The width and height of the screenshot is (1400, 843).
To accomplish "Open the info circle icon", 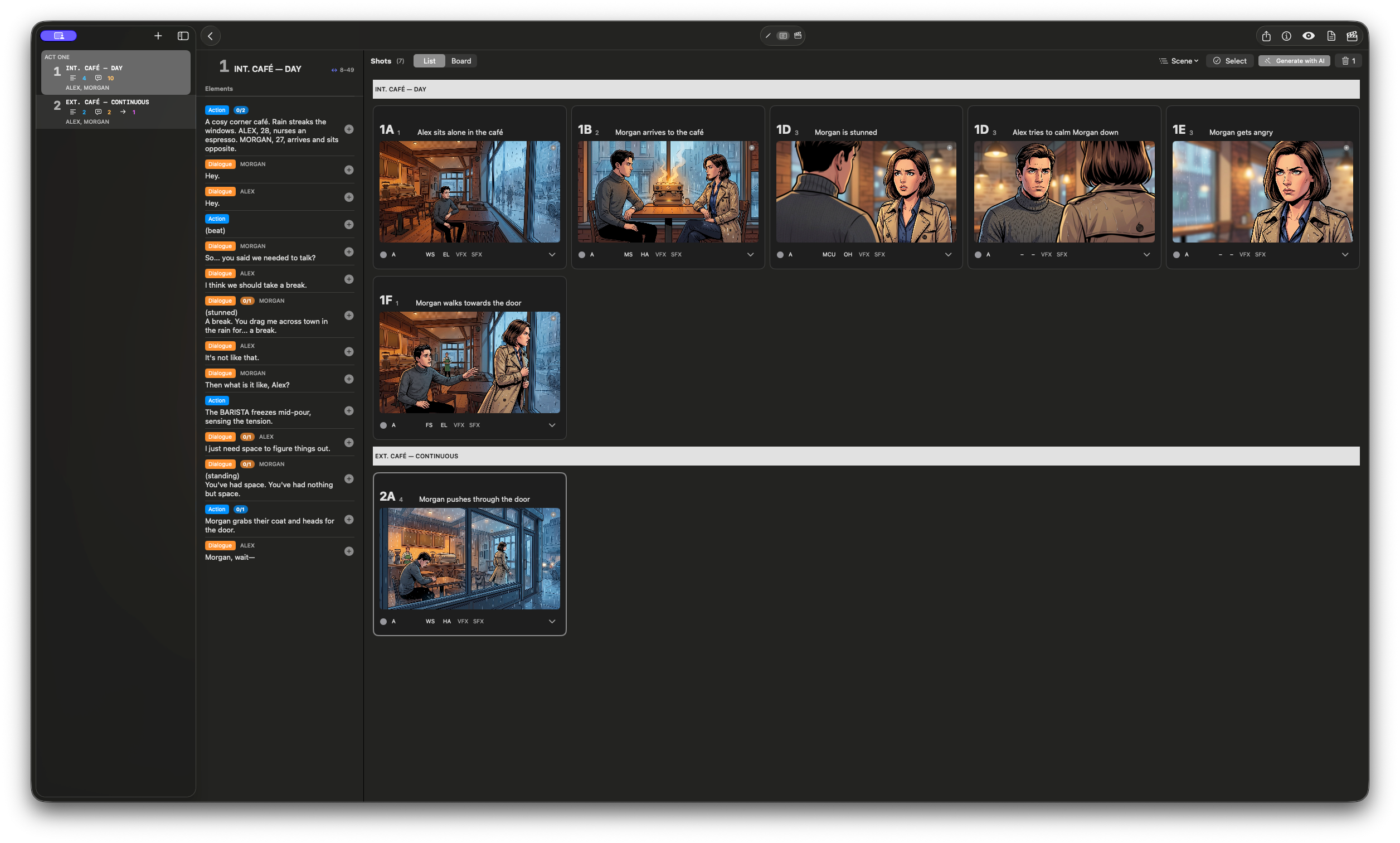I will 1286,36.
